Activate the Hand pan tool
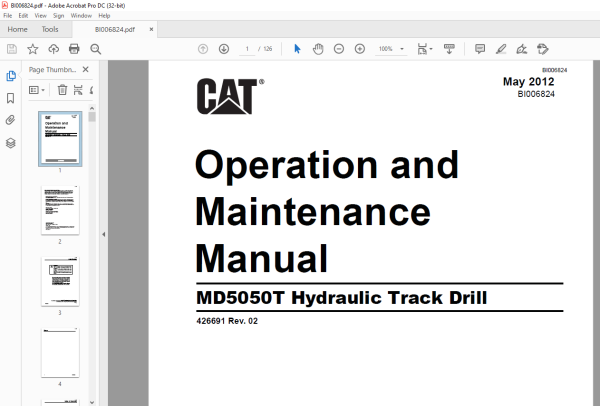This screenshot has width=600, height=406. tap(318, 49)
